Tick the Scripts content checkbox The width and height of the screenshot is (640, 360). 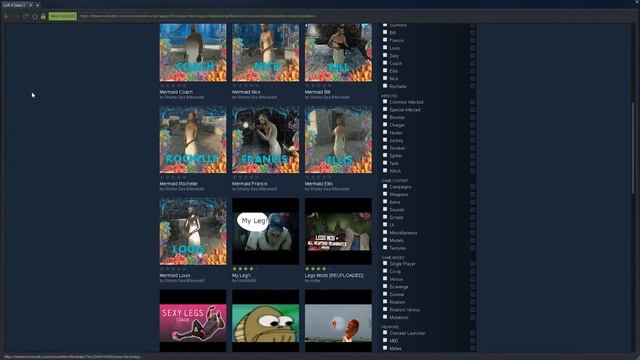385,217
